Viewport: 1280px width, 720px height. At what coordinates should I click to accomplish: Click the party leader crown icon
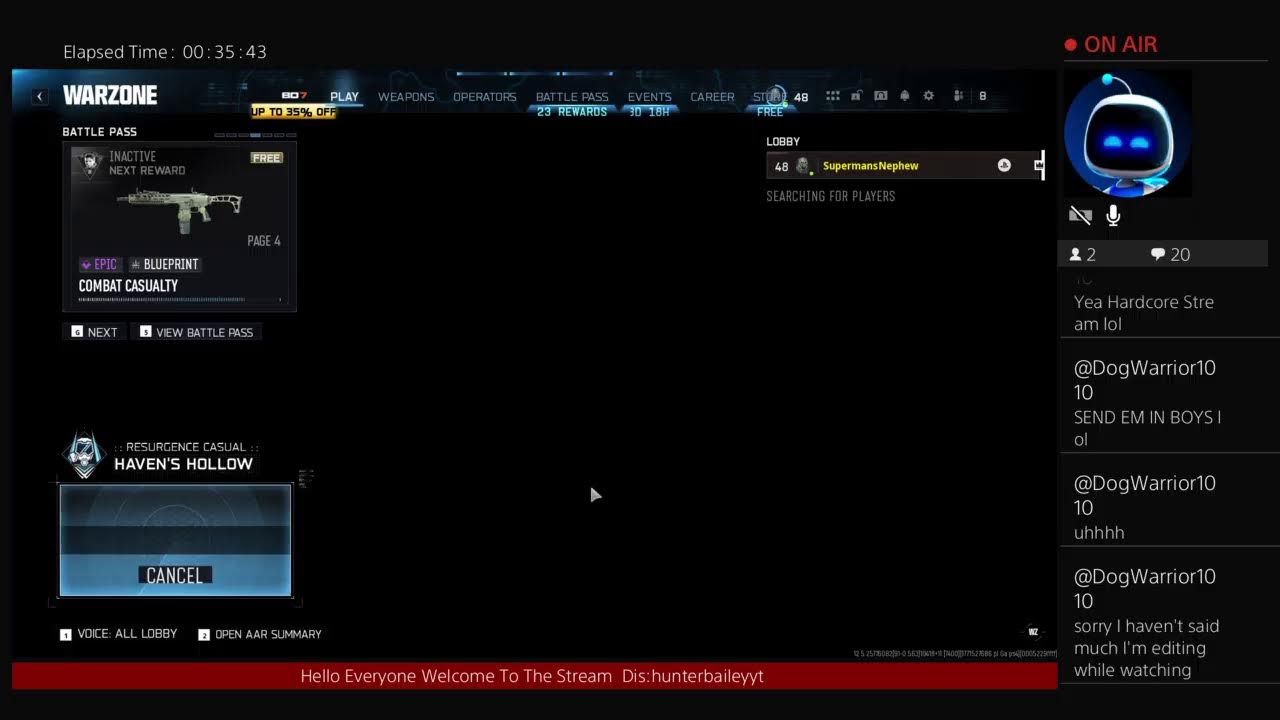coord(1039,165)
